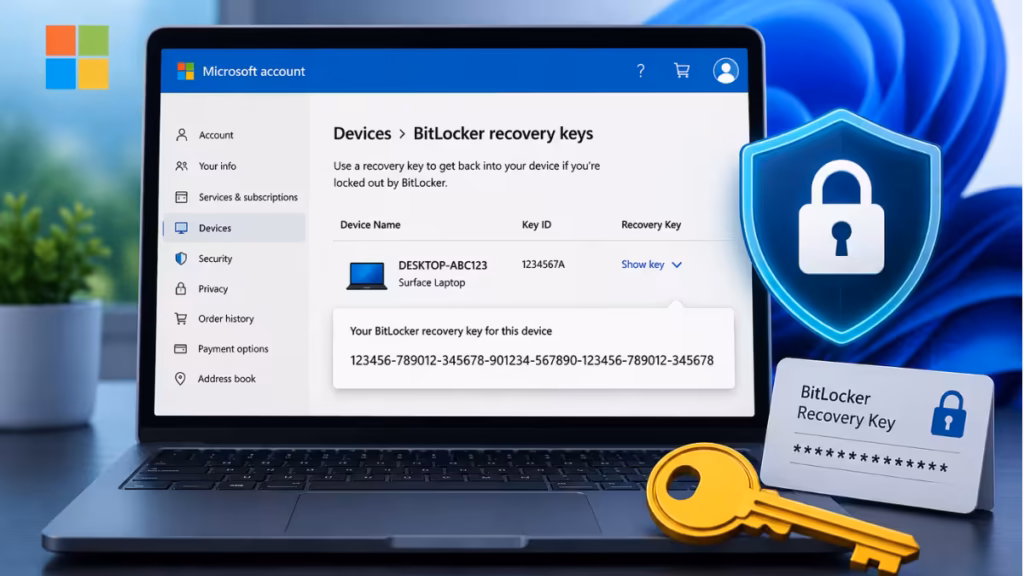Click the key ID 1234567A
Viewport: 1024px width, 576px height.
pyautogui.click(x=543, y=264)
